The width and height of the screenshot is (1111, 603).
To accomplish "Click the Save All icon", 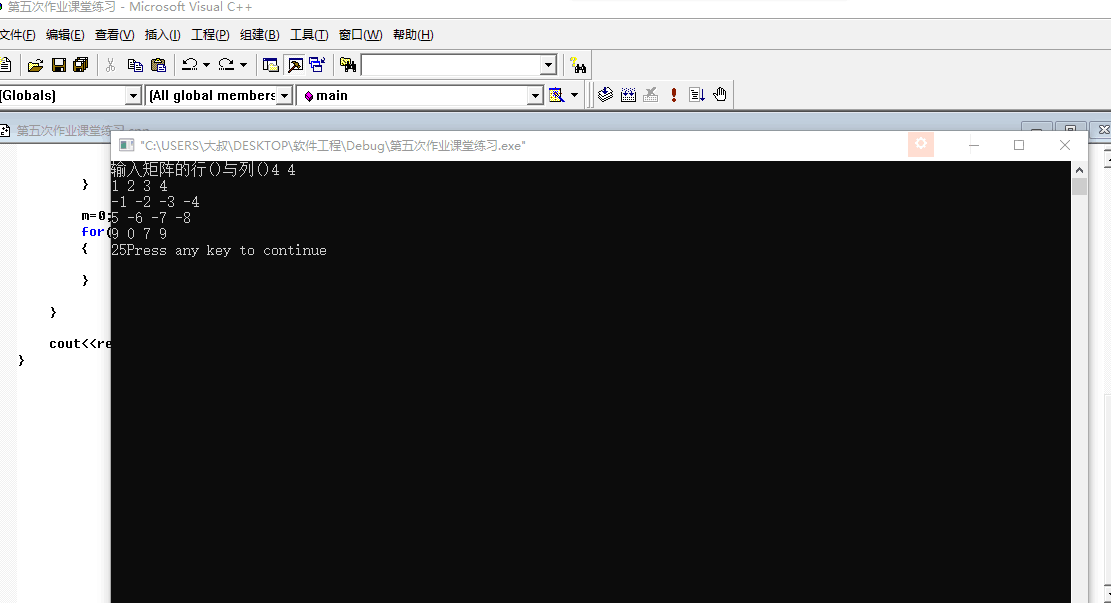I will click(81, 65).
